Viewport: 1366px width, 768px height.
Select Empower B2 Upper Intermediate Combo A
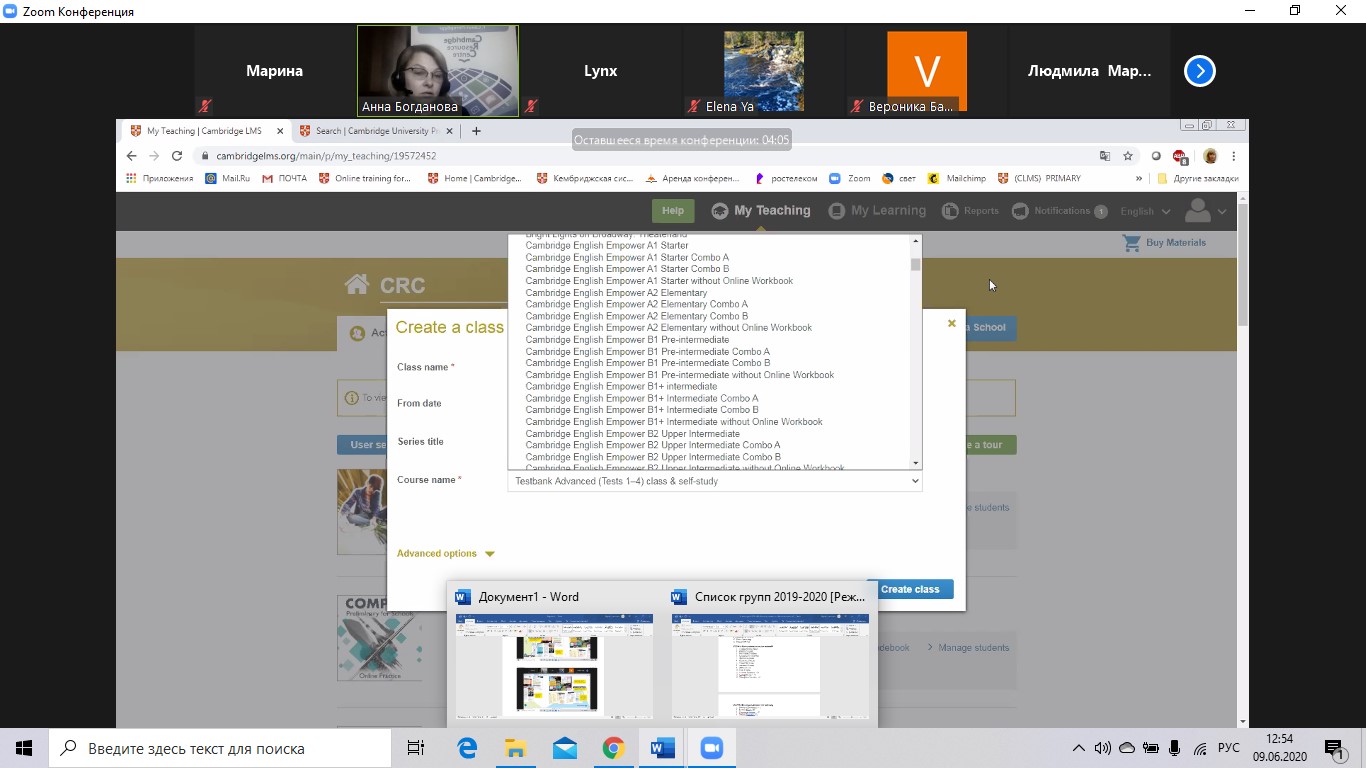tap(653, 445)
